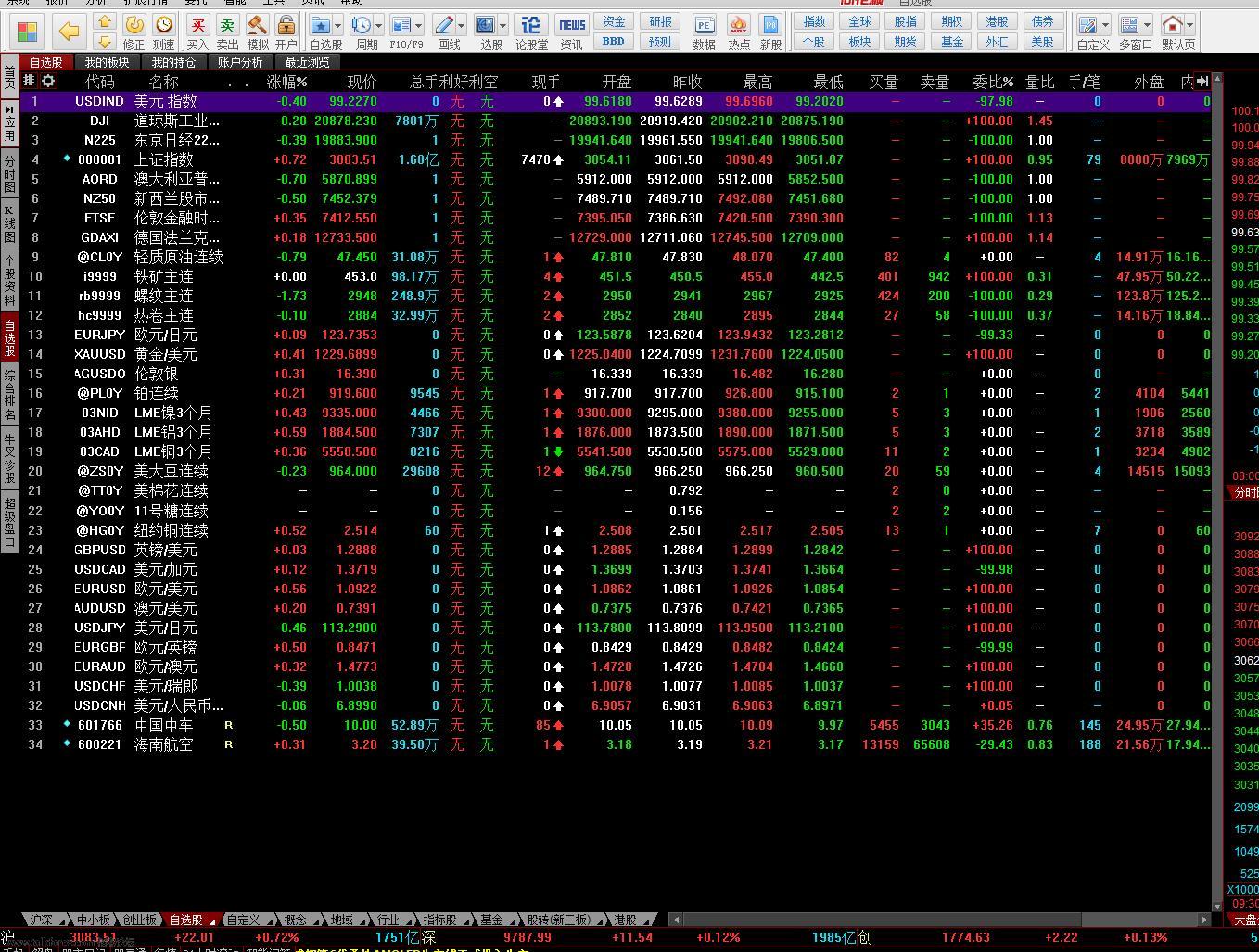Click the grid layout icon beside gear
1259x952 pixels.
pyautogui.click(x=30, y=82)
